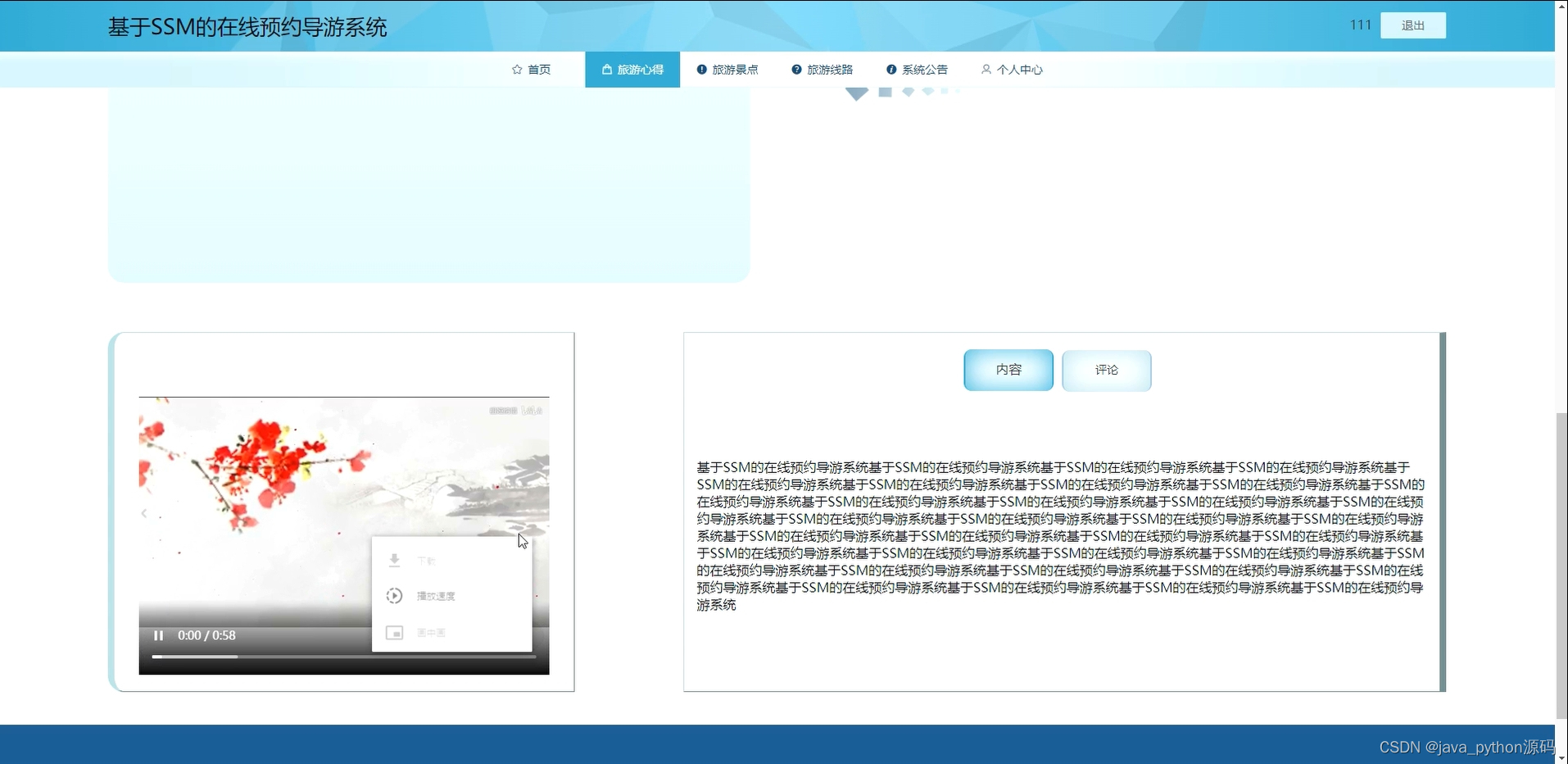Open the 首页 navigation item
This screenshot has width=1568, height=764.
531,70
